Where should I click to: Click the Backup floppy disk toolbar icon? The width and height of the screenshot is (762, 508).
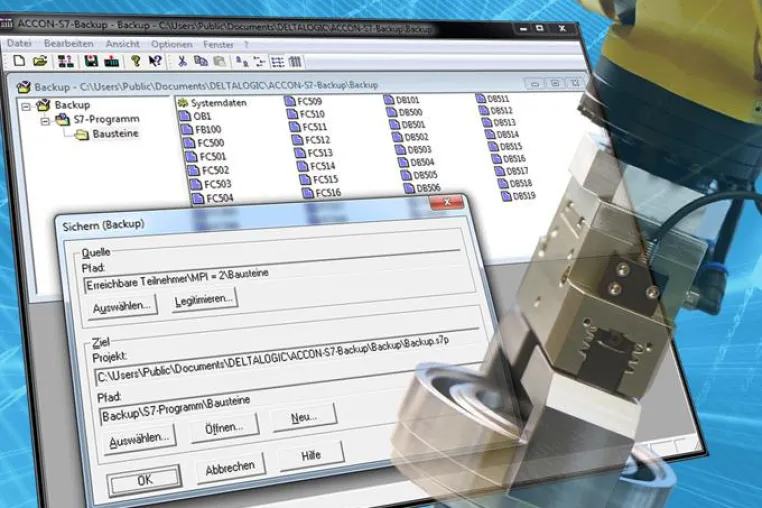[x=91, y=61]
